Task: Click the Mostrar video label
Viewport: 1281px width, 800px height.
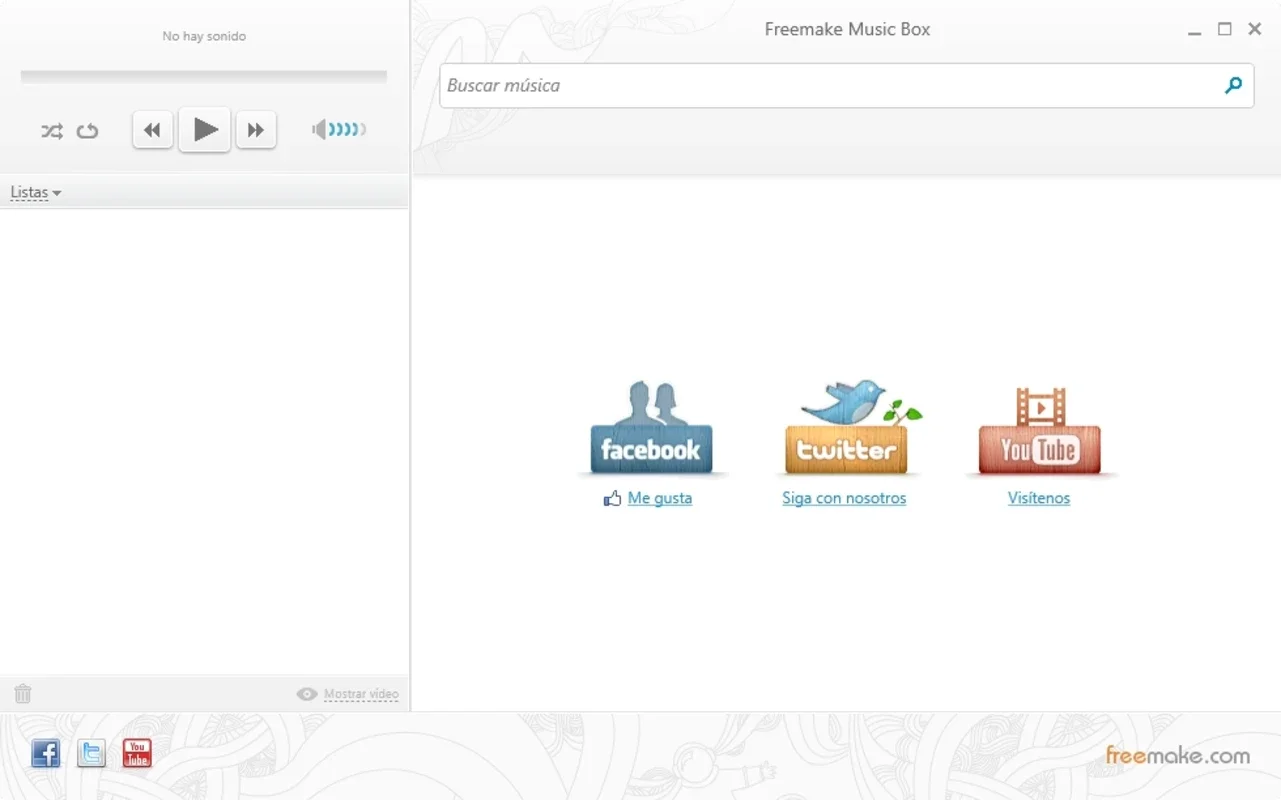Action: [361, 694]
